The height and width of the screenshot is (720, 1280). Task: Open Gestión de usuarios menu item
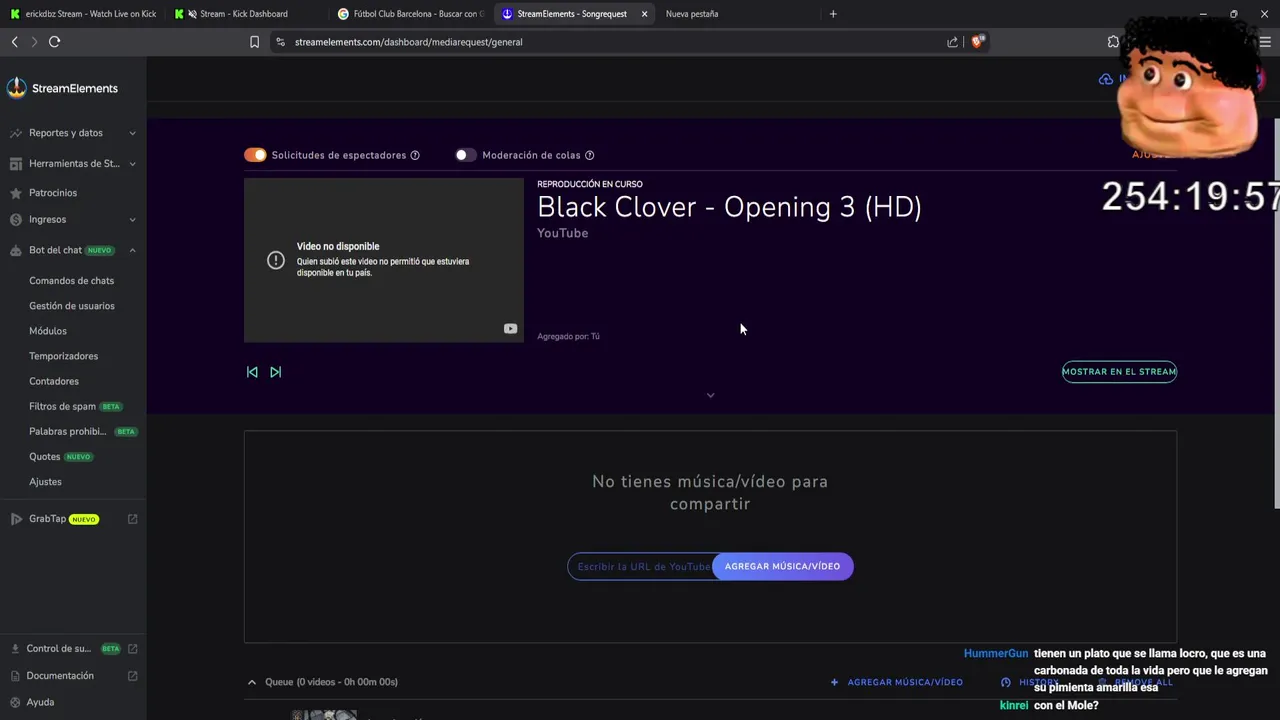tap(72, 306)
